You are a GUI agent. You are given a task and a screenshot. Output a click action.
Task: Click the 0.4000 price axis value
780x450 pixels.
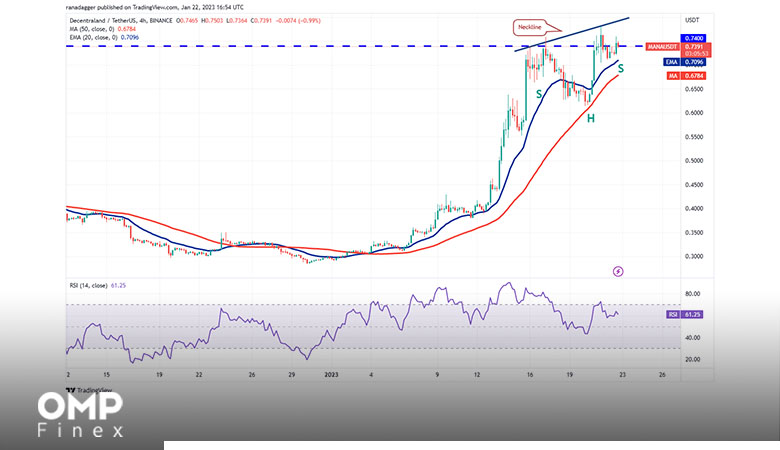694,209
